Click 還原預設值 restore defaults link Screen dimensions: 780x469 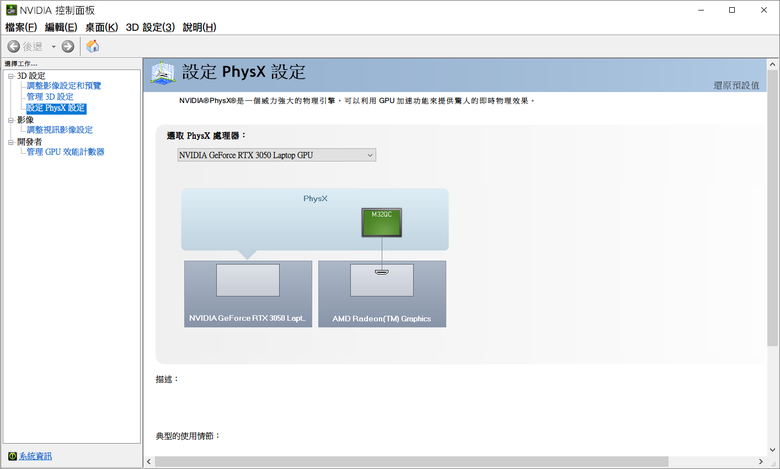(736, 85)
